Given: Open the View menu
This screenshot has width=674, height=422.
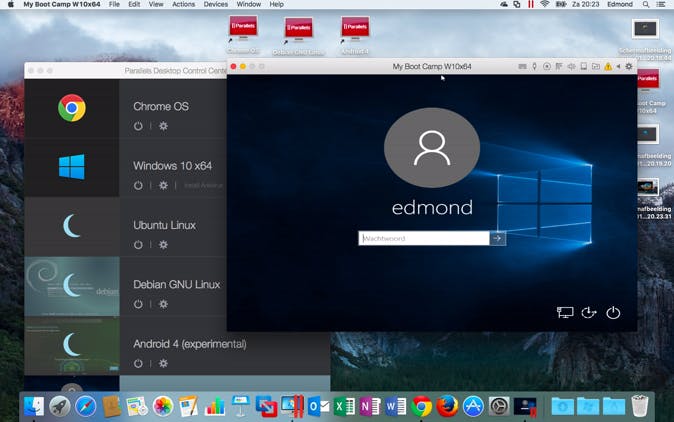Looking at the screenshot, I should pyautogui.click(x=156, y=4).
